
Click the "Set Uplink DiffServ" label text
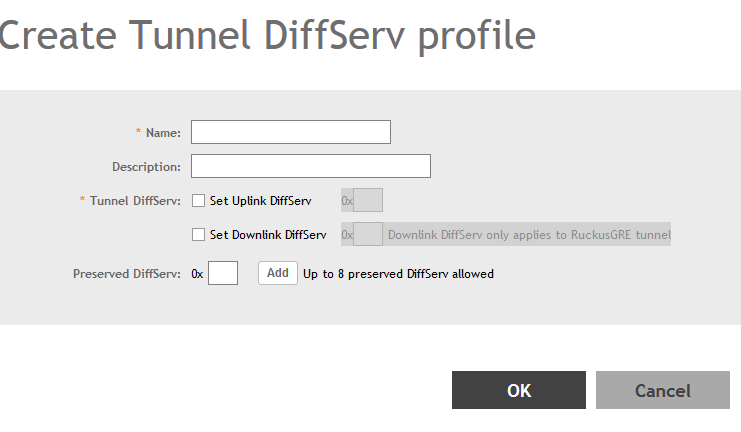click(x=260, y=200)
